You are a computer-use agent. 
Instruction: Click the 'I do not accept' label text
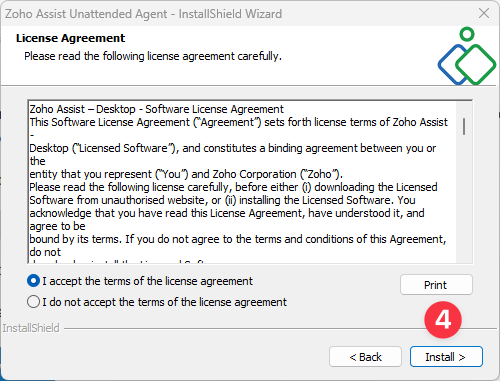tap(164, 302)
